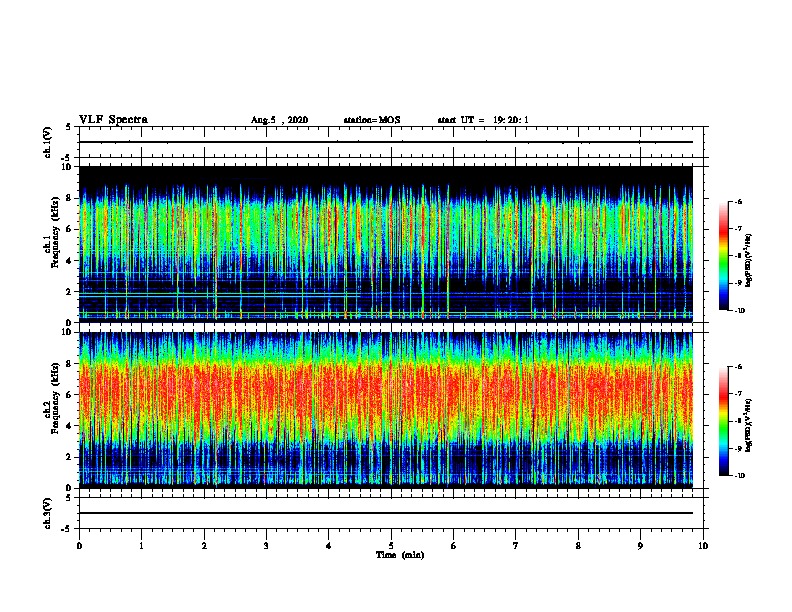Click the "8" tick on ch.1 frequency axis
Image resolution: width=792 pixels, height=612 pixels.
click(69, 198)
